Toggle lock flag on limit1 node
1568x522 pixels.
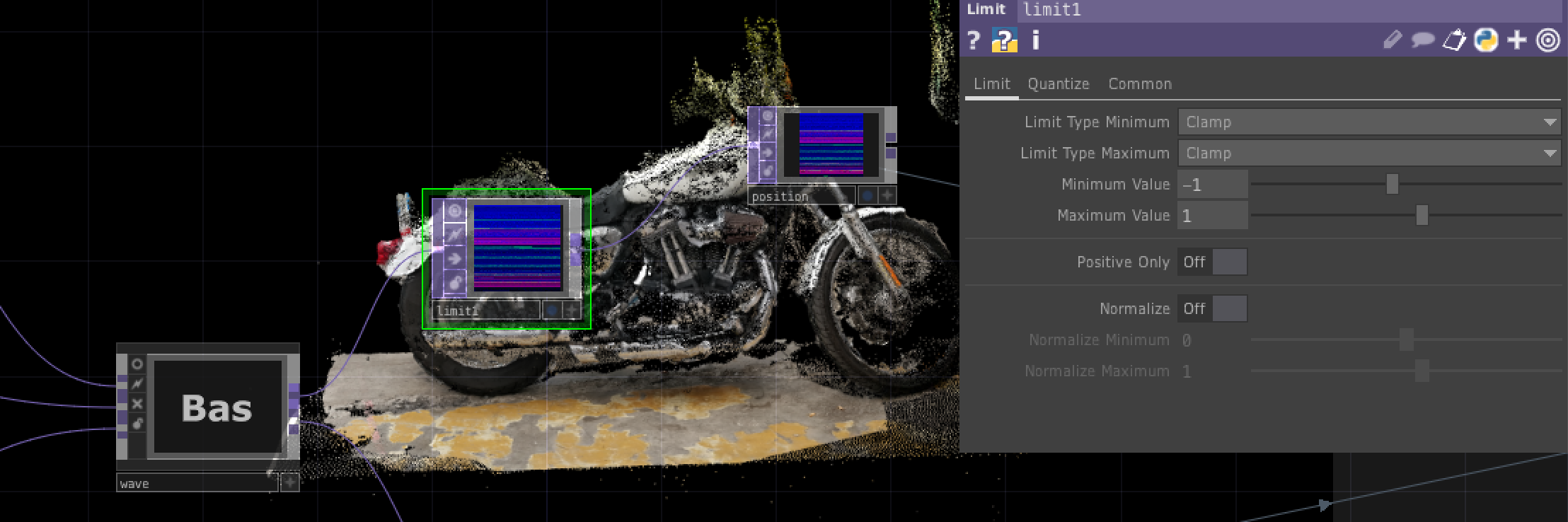click(454, 283)
